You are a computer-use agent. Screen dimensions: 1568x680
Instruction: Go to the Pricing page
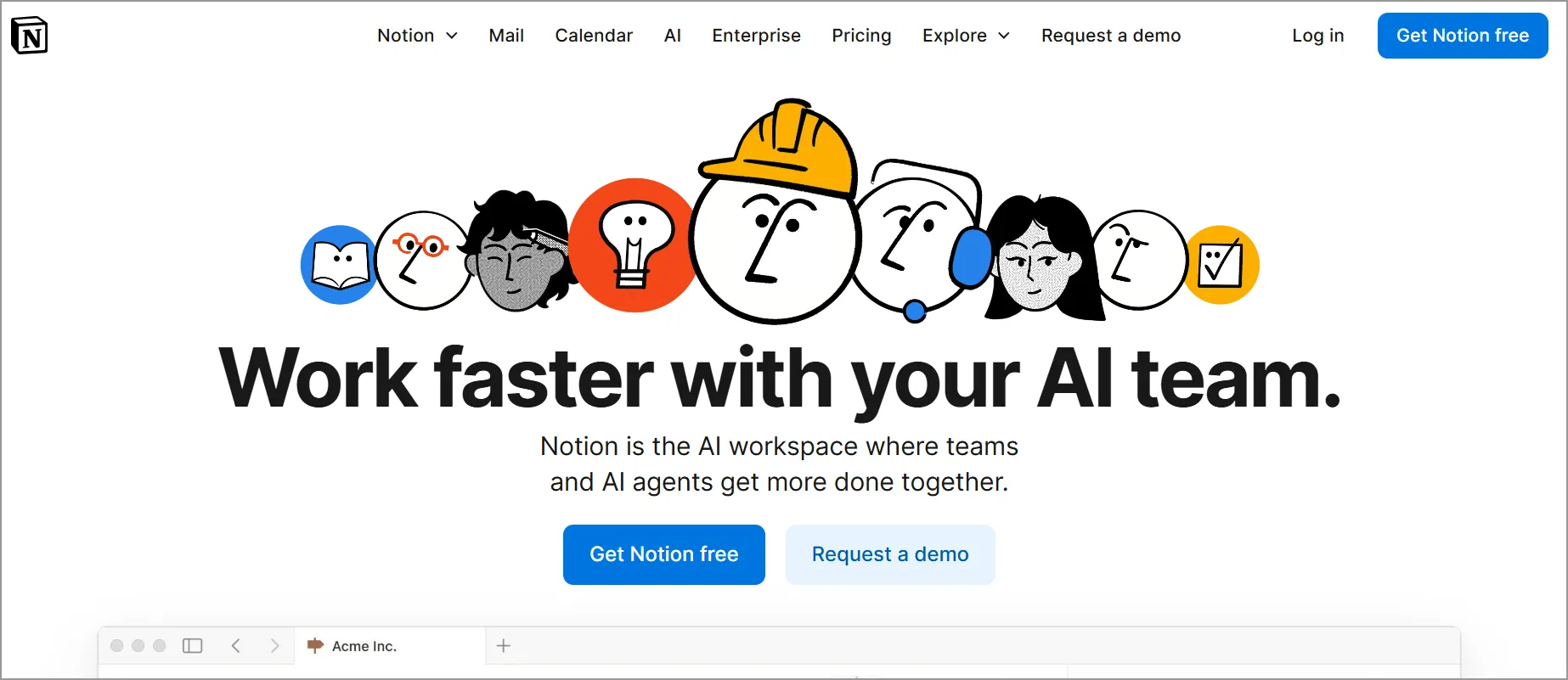click(861, 36)
